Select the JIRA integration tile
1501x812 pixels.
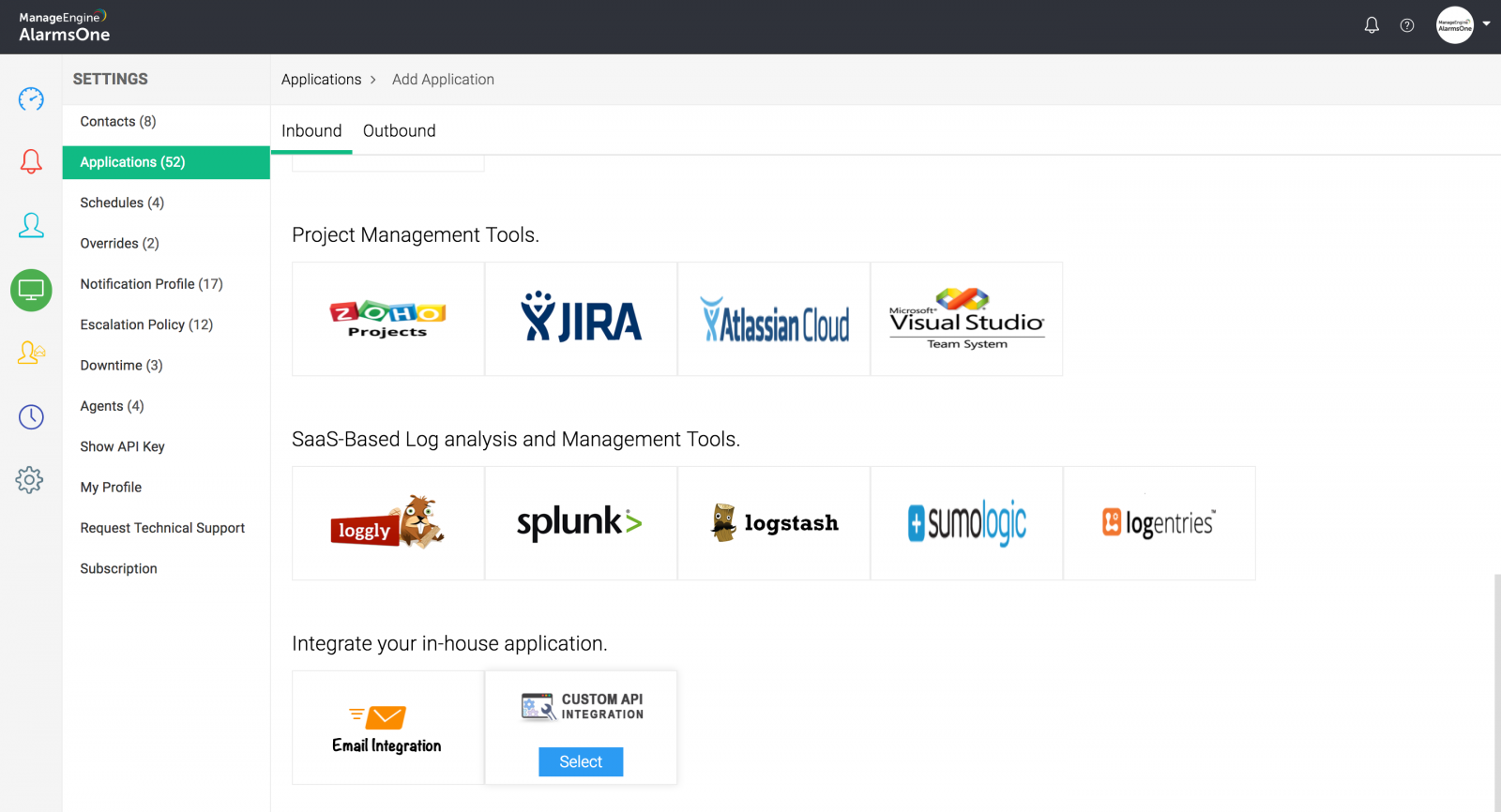[582, 319]
